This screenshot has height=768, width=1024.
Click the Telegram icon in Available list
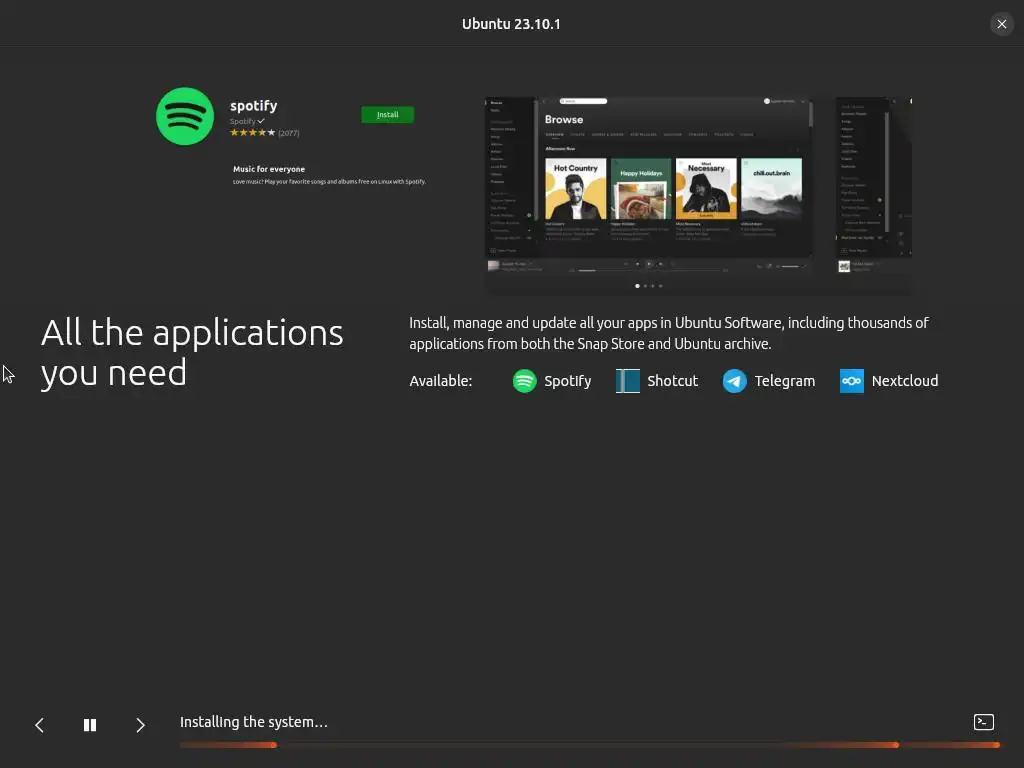735,381
